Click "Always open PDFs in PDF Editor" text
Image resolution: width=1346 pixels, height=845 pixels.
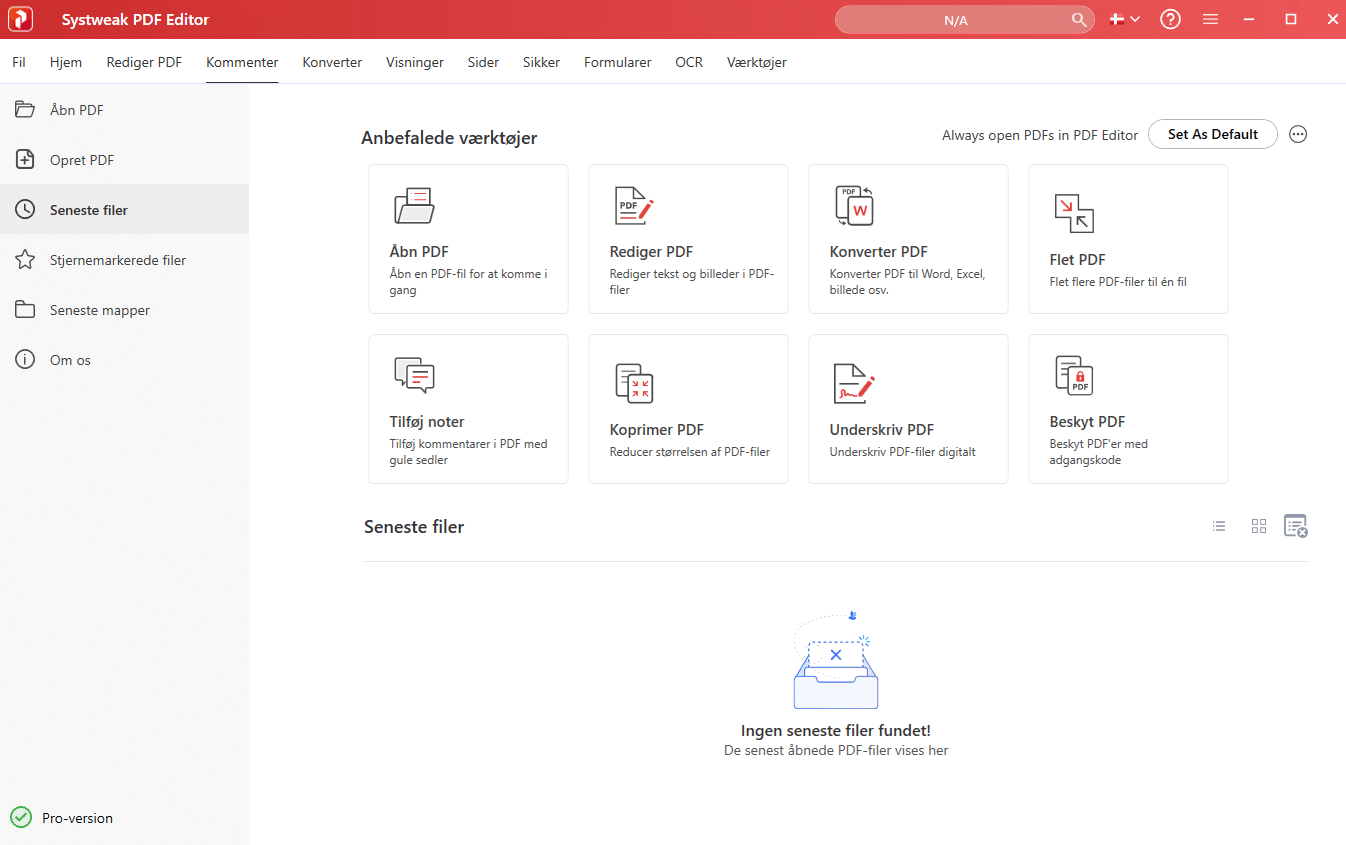1040,135
